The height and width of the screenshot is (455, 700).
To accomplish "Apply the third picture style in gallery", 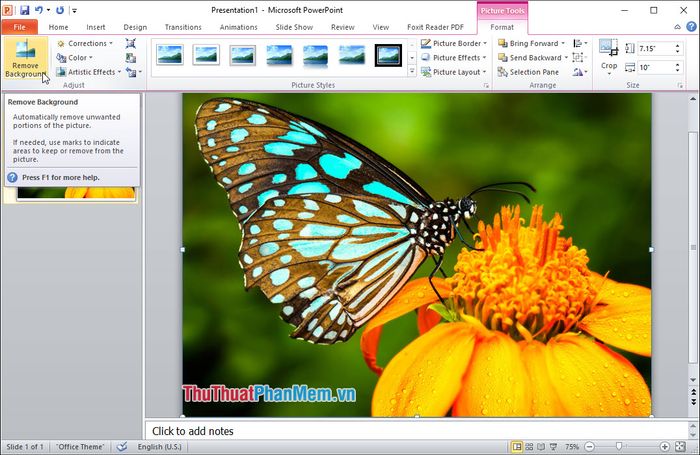I will click(x=242, y=55).
